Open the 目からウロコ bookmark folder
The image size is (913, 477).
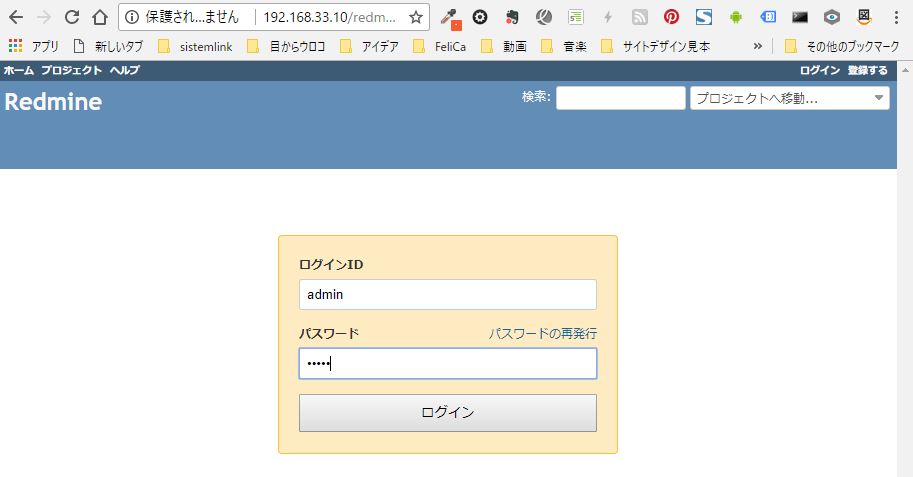[x=286, y=47]
